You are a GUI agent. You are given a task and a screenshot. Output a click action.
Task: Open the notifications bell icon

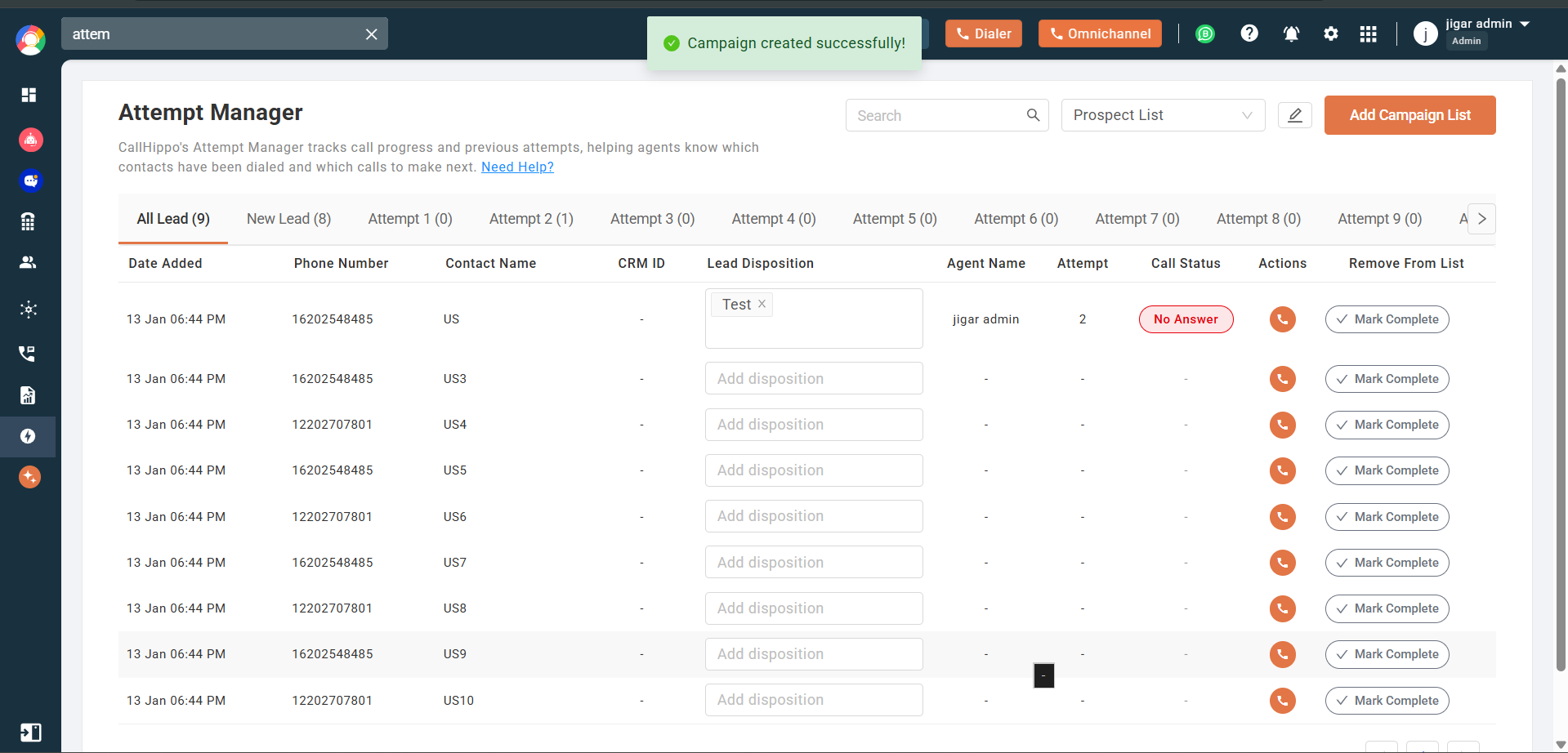click(x=1292, y=33)
